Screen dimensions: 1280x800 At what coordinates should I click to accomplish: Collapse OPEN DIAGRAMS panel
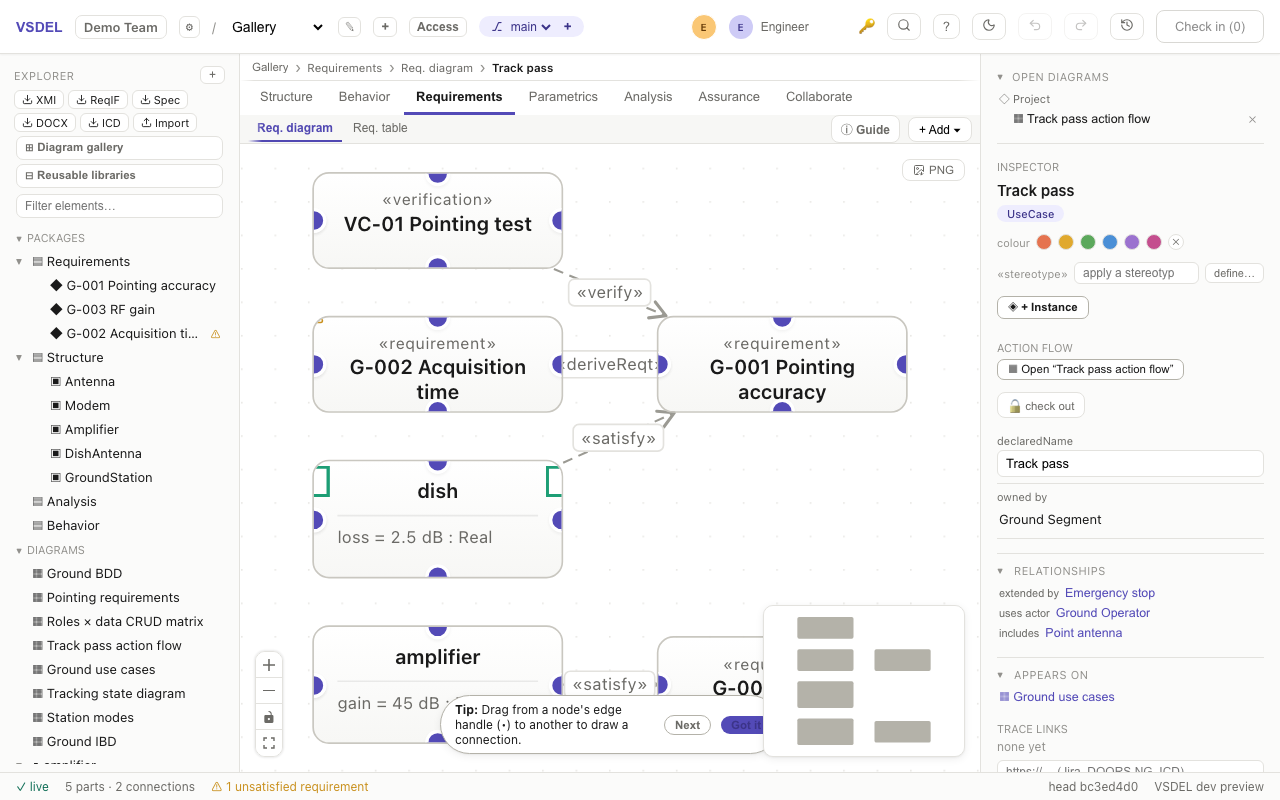click(x=1000, y=77)
